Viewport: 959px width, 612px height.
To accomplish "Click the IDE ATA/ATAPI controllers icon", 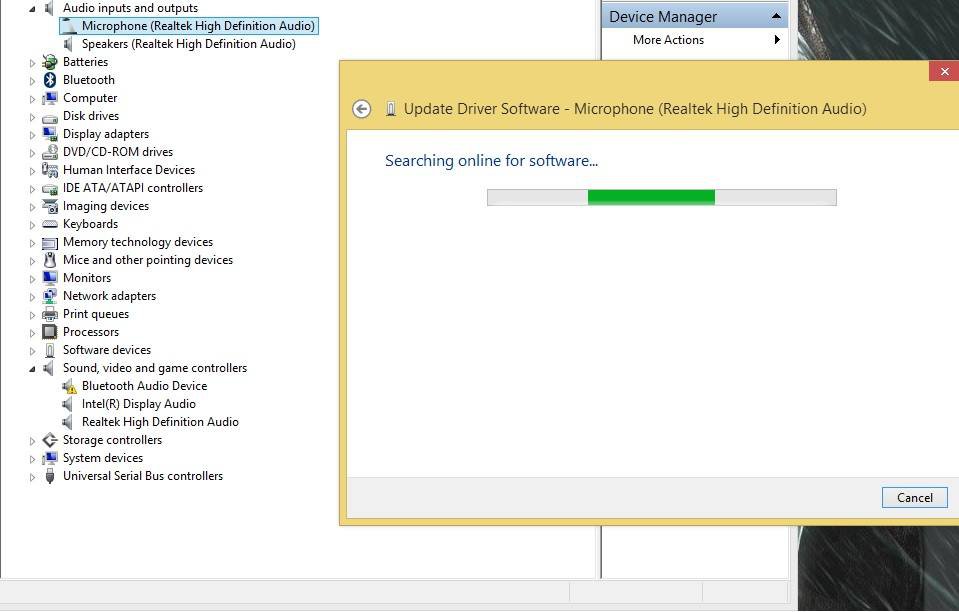I will (50, 188).
